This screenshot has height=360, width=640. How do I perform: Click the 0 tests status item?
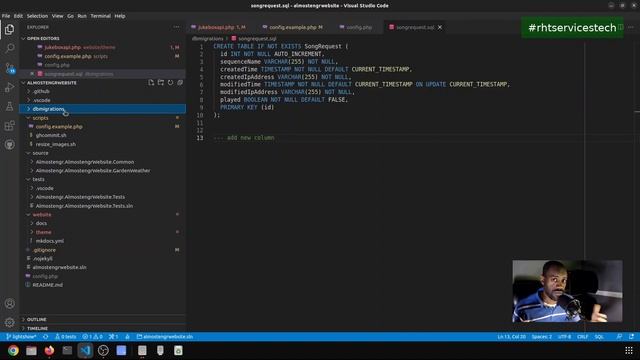(x=66, y=337)
